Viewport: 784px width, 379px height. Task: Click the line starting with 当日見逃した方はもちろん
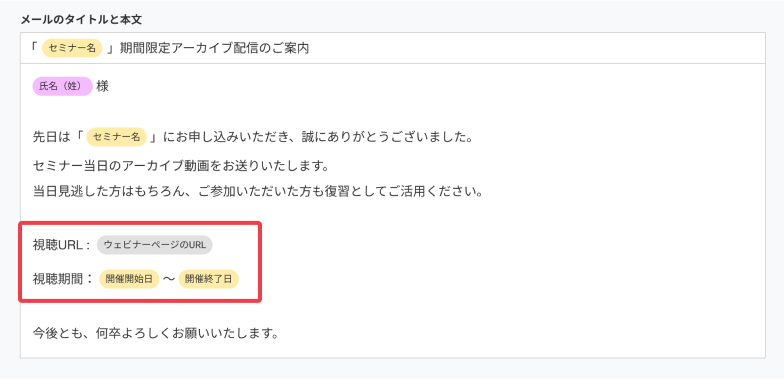[258, 192]
